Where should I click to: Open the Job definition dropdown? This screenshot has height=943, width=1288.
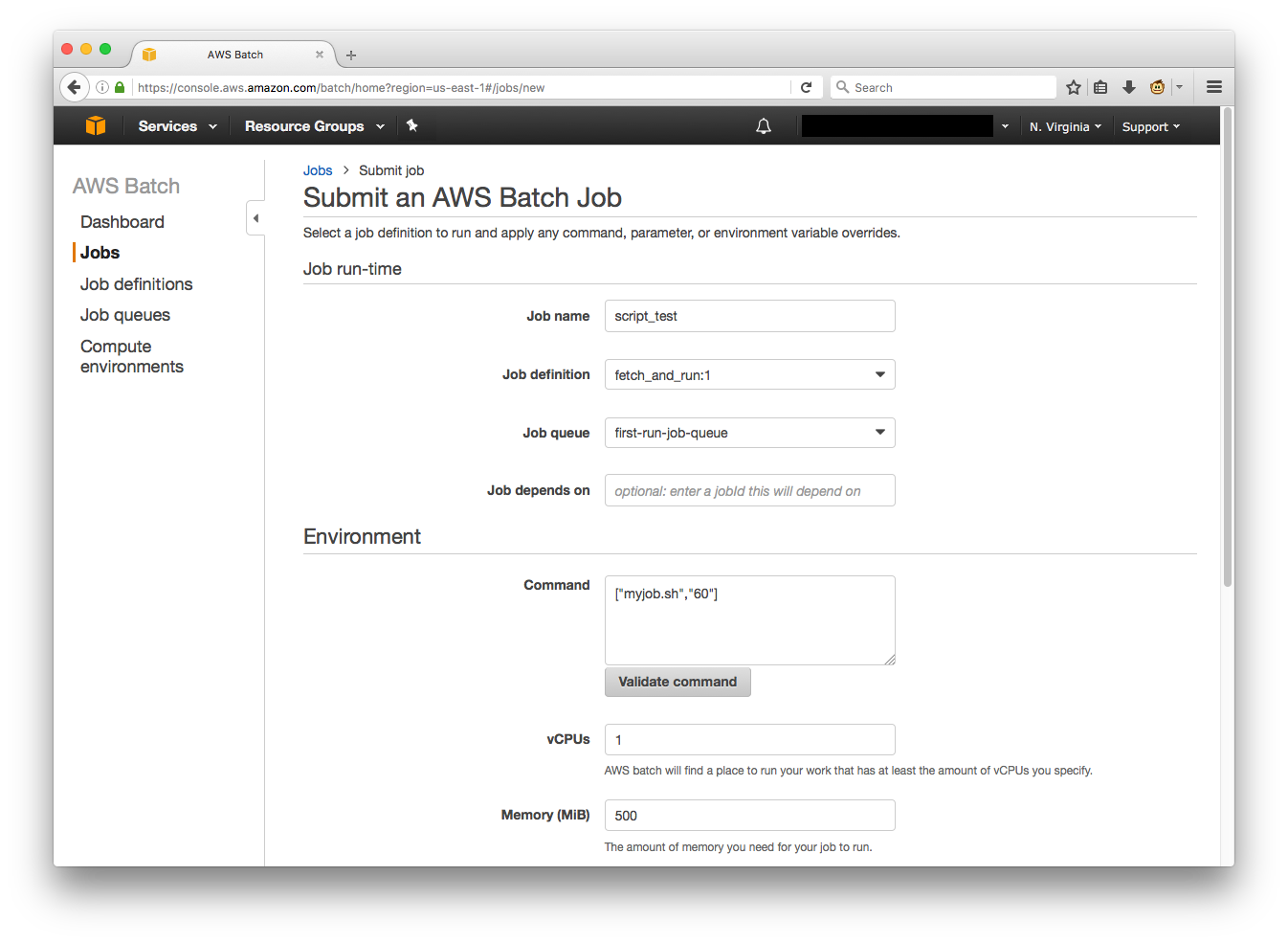pyautogui.click(x=749, y=374)
